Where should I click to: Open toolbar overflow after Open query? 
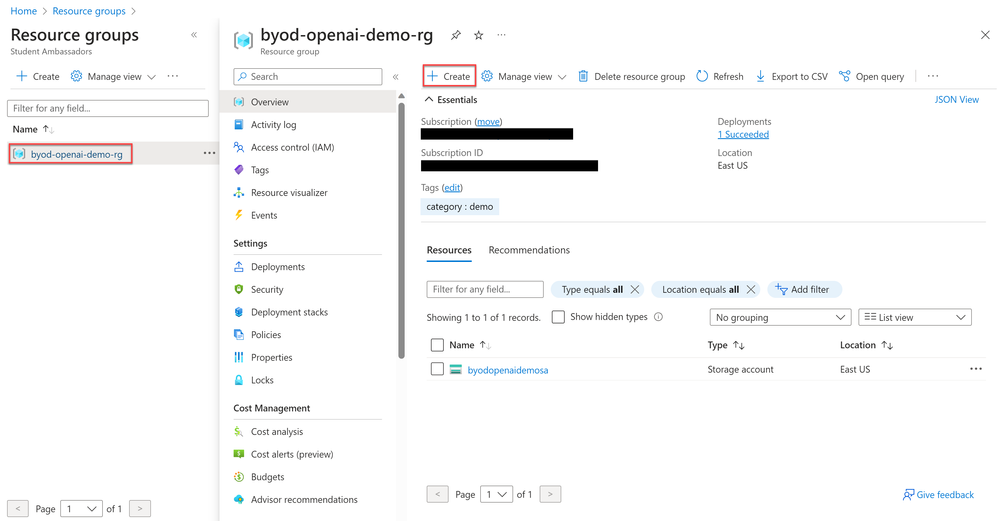933,76
